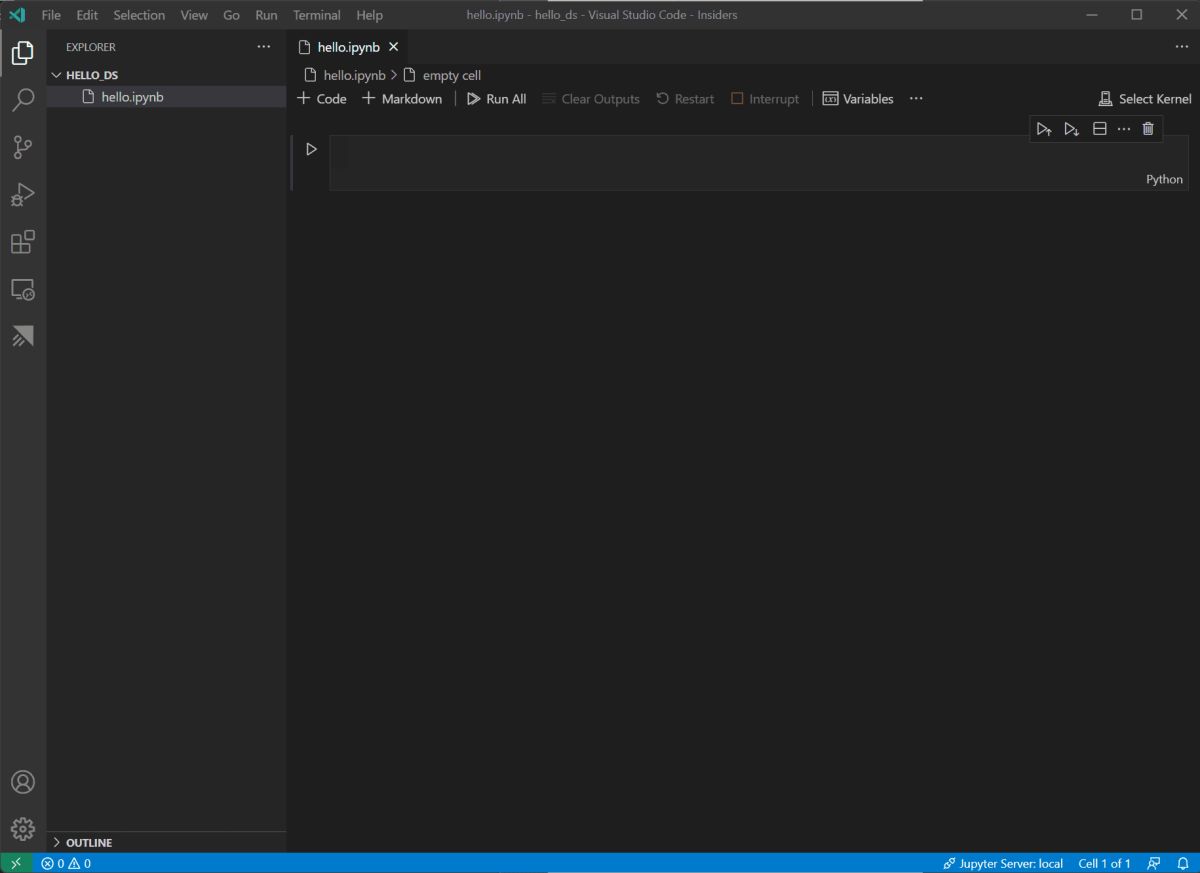The height and width of the screenshot is (873, 1200).
Task: Open the Explorer view in activity bar
Action: tap(22, 53)
